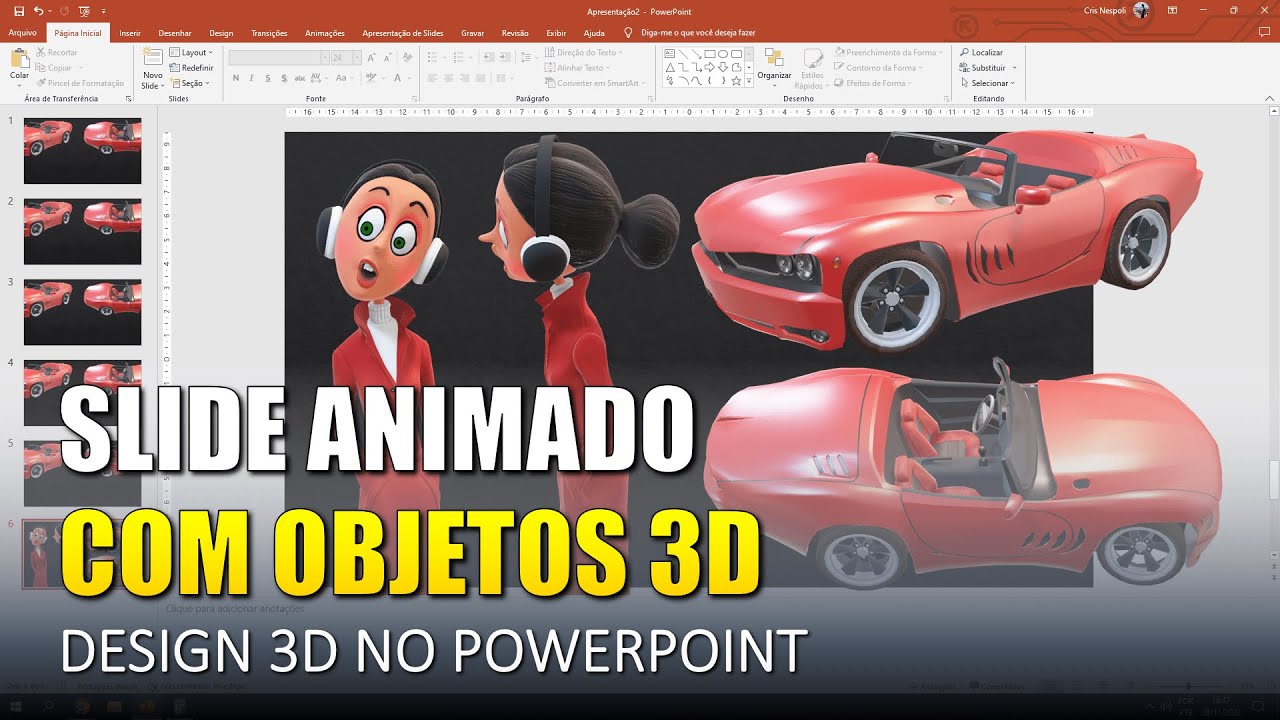Viewport: 1280px width, 720px height.
Task: Save the presentation with the floppy disk icon
Action: [19, 10]
